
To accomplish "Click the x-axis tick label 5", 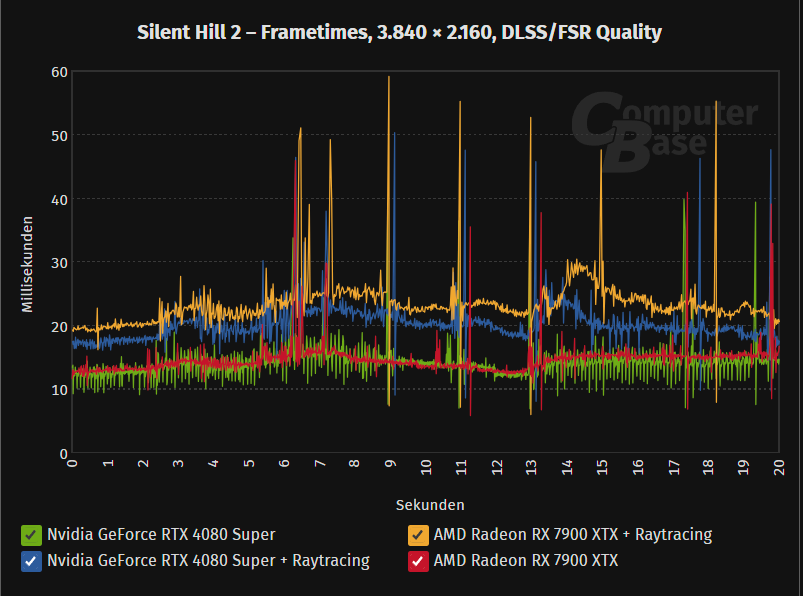I will click(249, 464).
